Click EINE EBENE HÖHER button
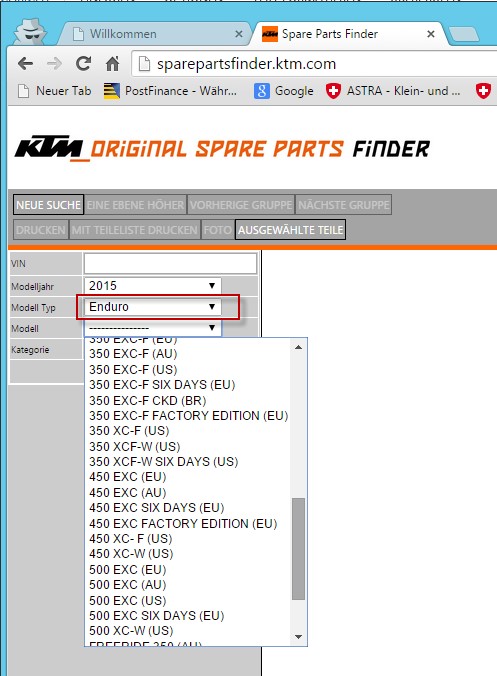This screenshot has height=676, width=497. (x=135, y=205)
